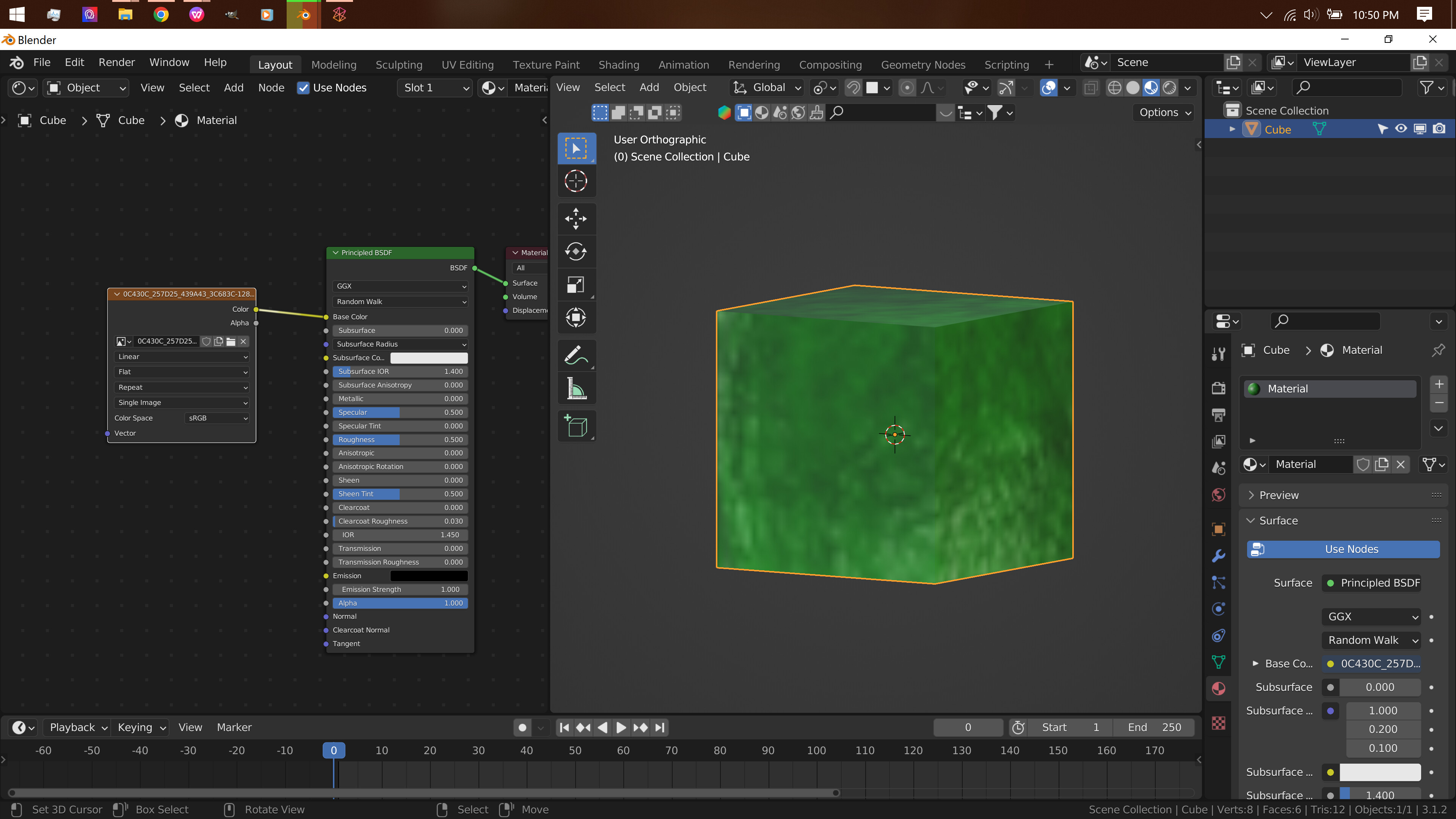Select the Rotate tool

[576, 251]
